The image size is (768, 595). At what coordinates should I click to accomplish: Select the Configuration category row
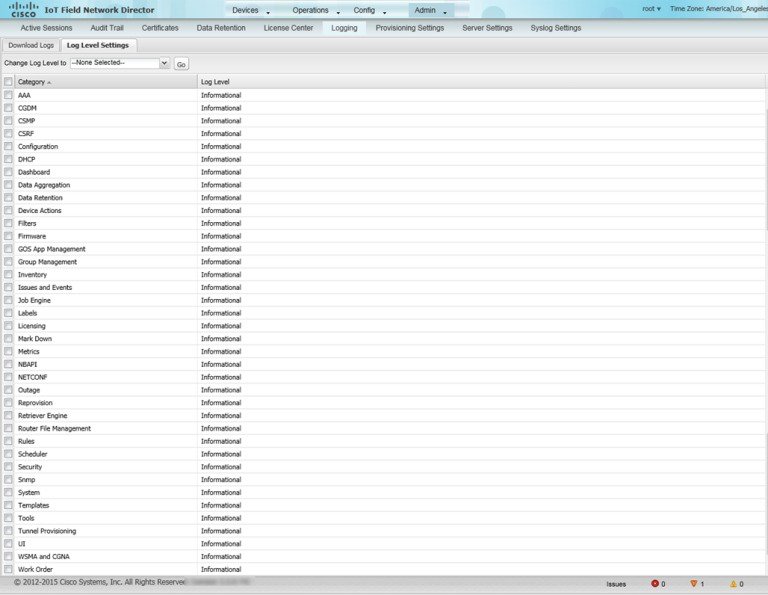384,146
